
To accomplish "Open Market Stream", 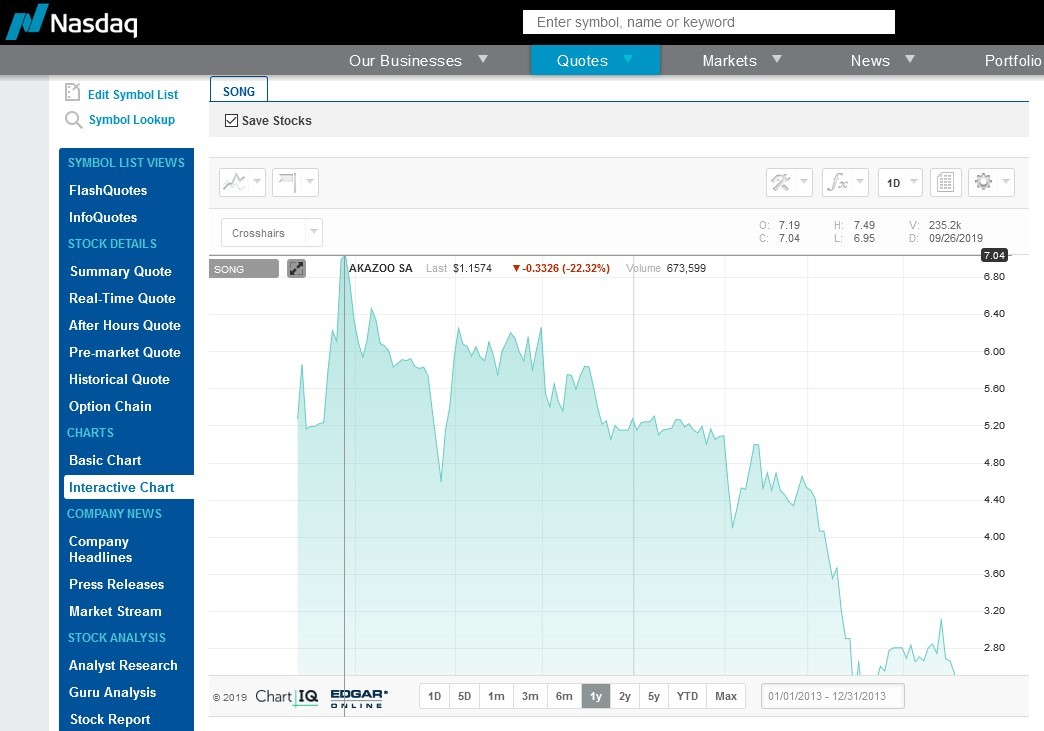I will coord(115,611).
